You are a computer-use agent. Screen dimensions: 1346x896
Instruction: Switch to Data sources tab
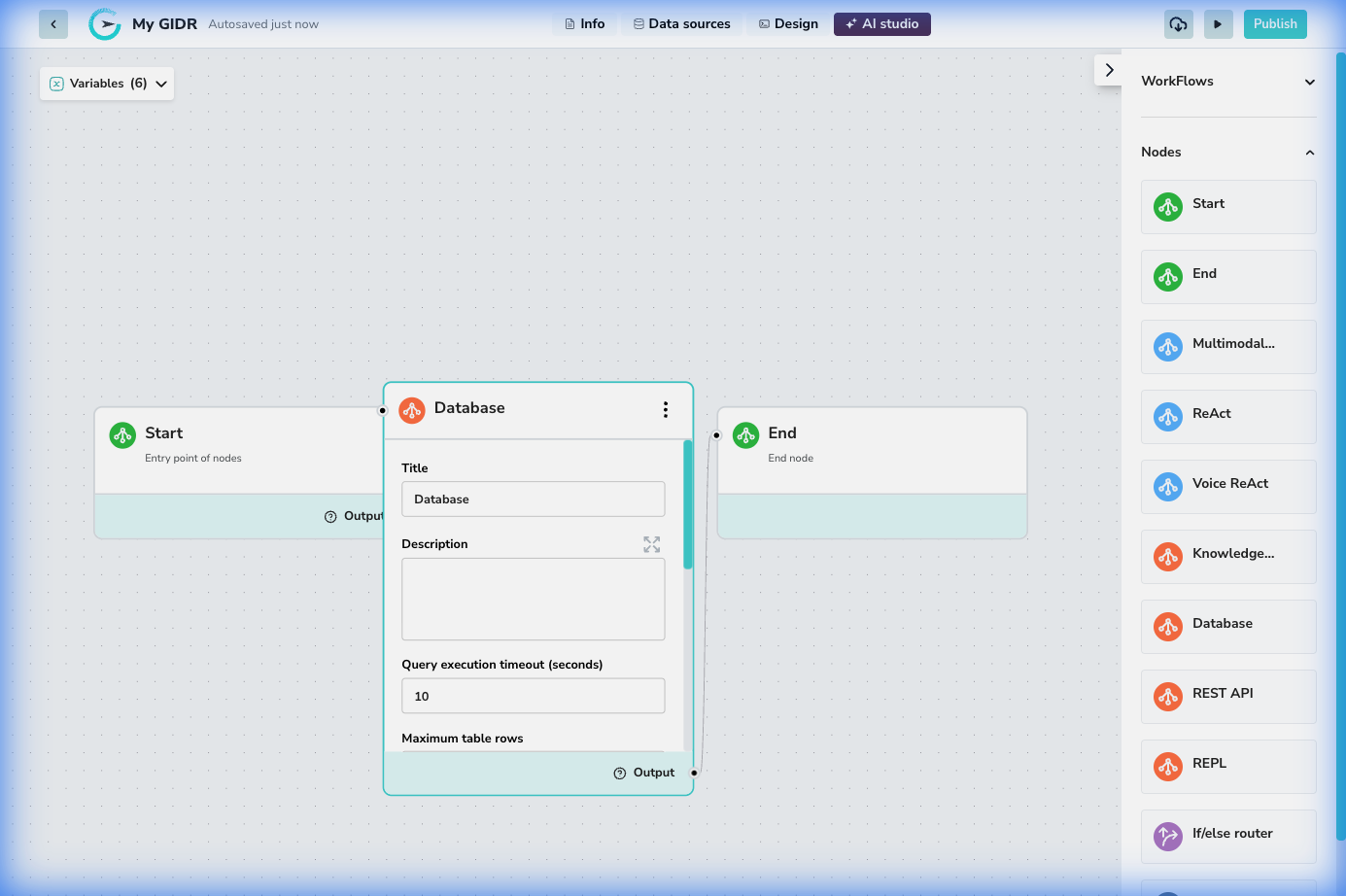click(x=682, y=24)
